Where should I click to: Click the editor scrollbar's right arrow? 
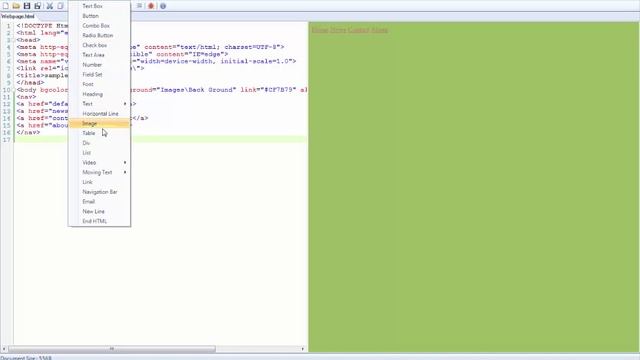[303, 349]
